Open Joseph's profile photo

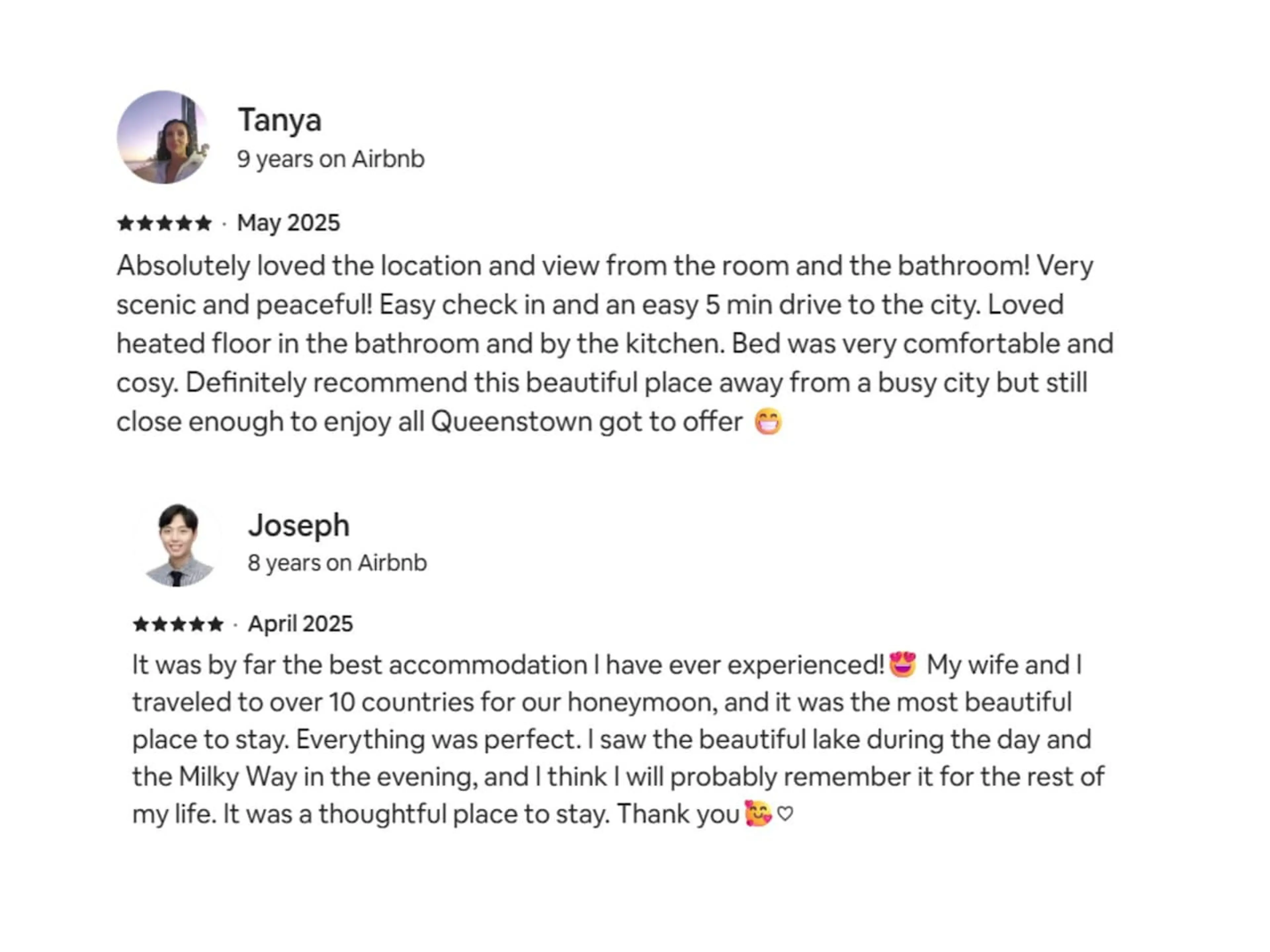pos(178,544)
